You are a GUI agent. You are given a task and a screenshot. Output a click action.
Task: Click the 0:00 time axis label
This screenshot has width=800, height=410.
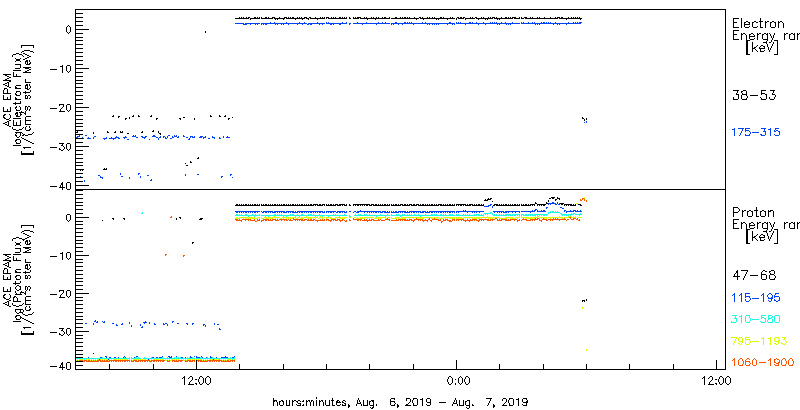coord(458,380)
